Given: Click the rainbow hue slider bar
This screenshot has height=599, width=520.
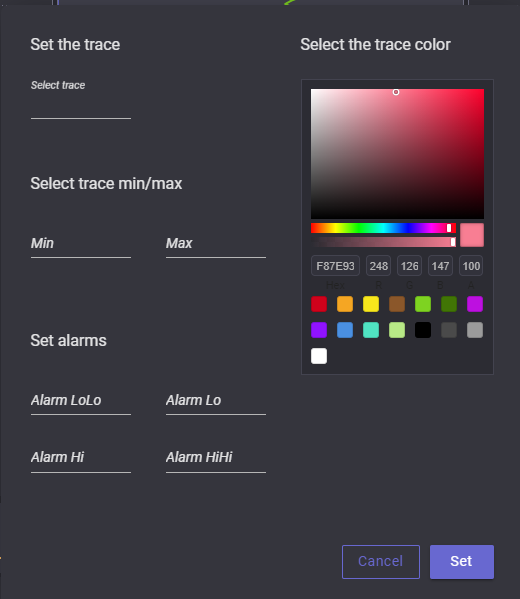Looking at the screenshot, I should pos(383,228).
